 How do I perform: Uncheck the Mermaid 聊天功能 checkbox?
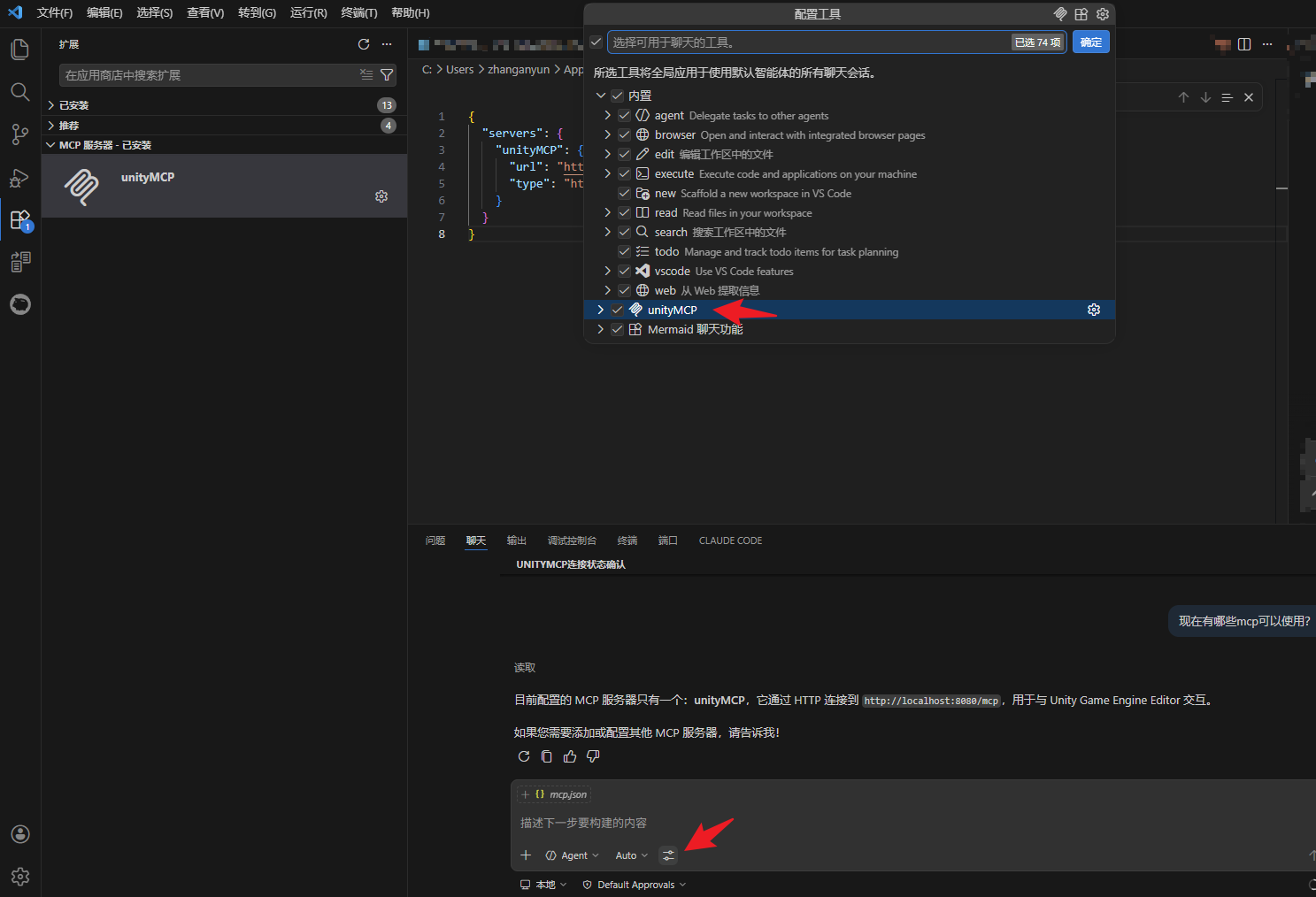[x=618, y=329]
